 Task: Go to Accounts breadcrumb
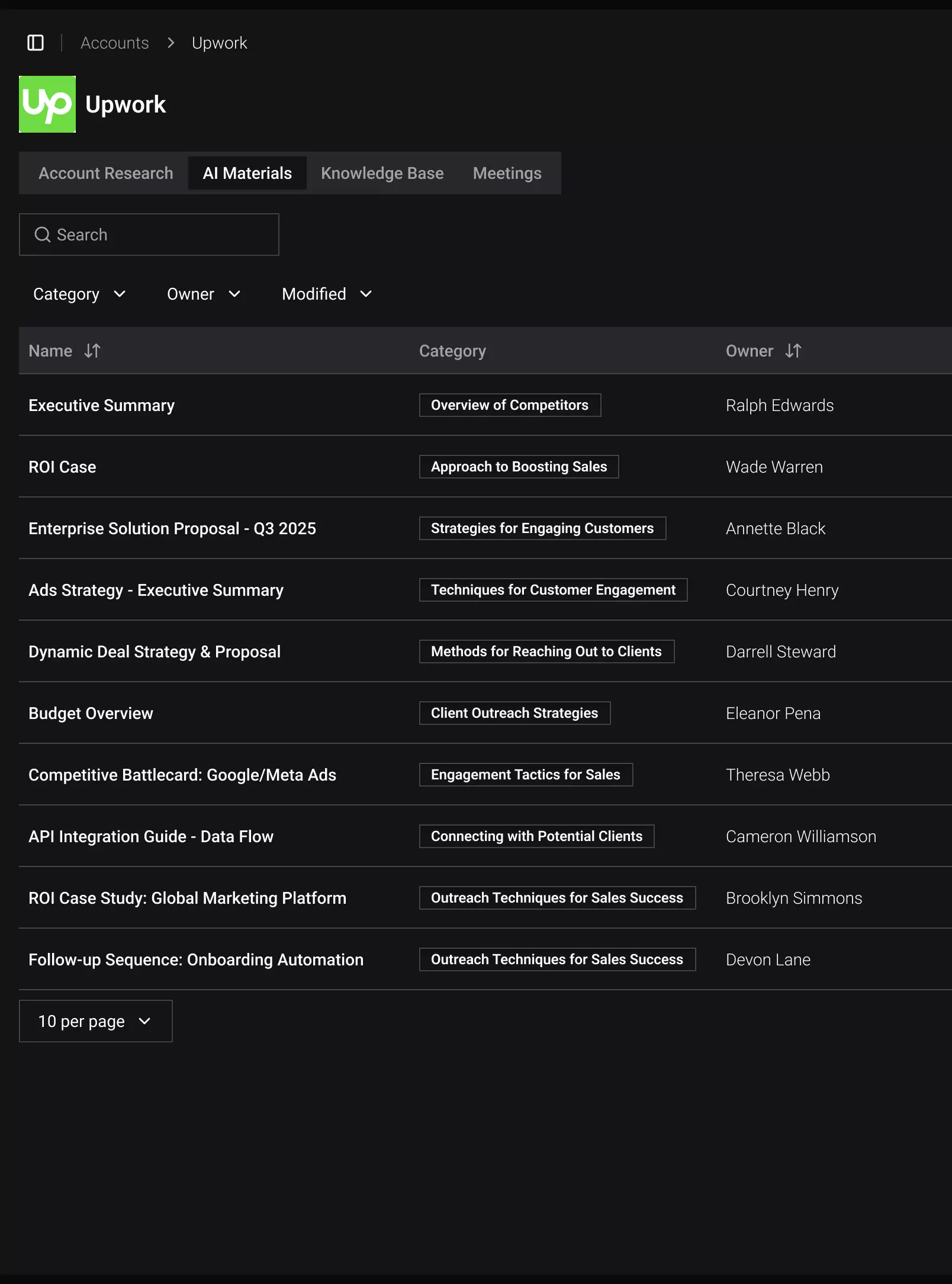(x=115, y=43)
